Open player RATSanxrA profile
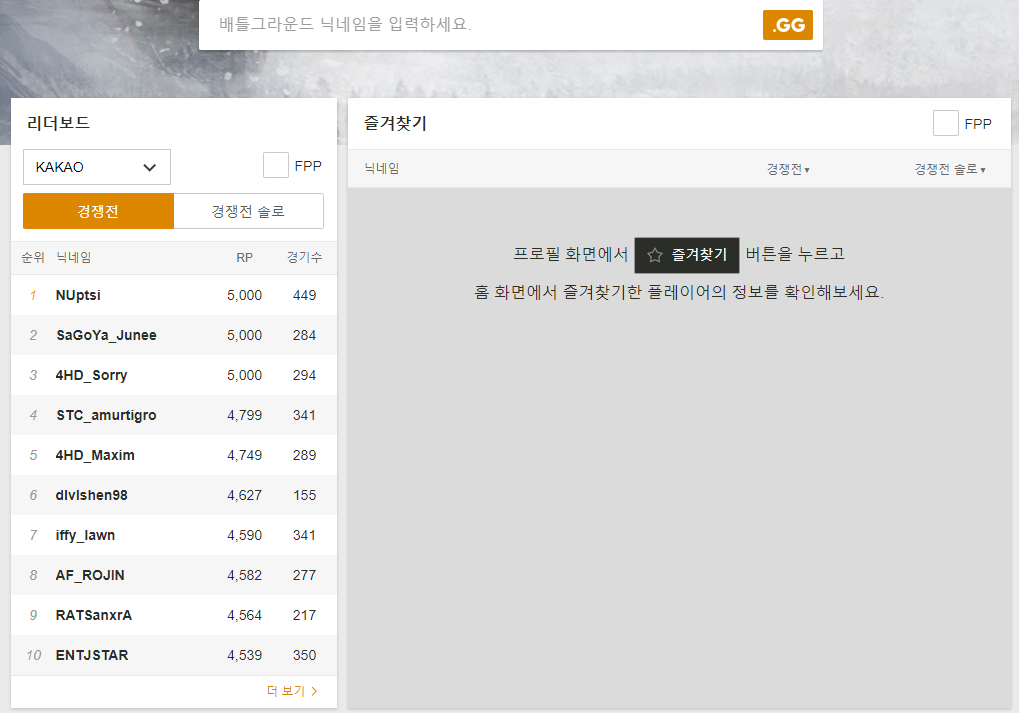The image size is (1019, 713). click(x=94, y=615)
